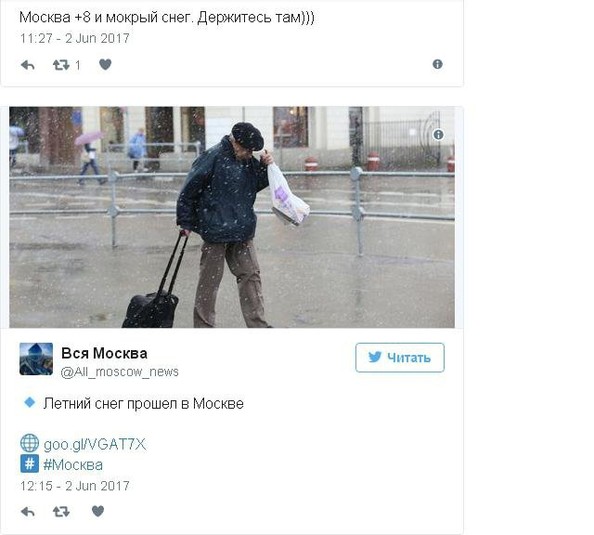Reply to the Москва +8 tweet
Viewport: 594px width, 535px height.
click(x=28, y=65)
